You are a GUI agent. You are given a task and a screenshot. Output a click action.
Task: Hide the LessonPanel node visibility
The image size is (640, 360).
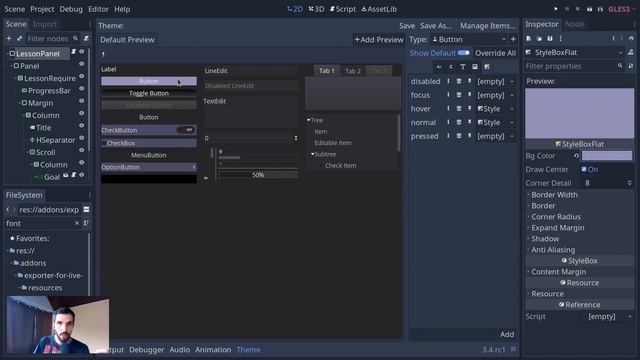tap(82, 51)
